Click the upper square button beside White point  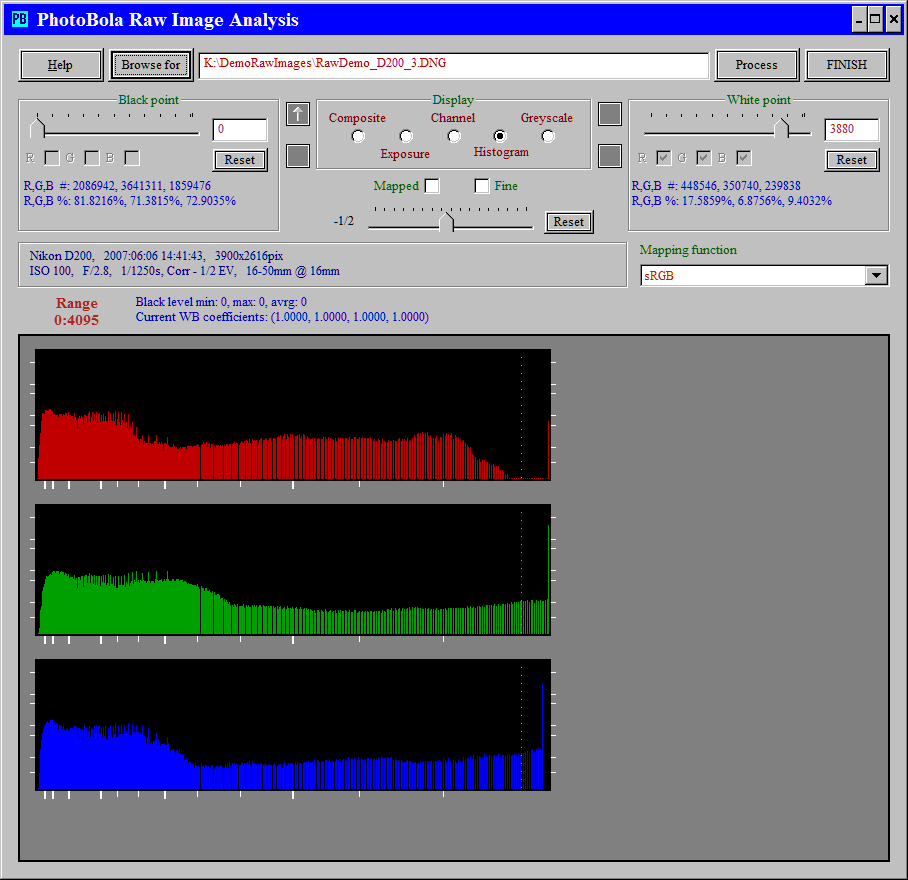610,114
